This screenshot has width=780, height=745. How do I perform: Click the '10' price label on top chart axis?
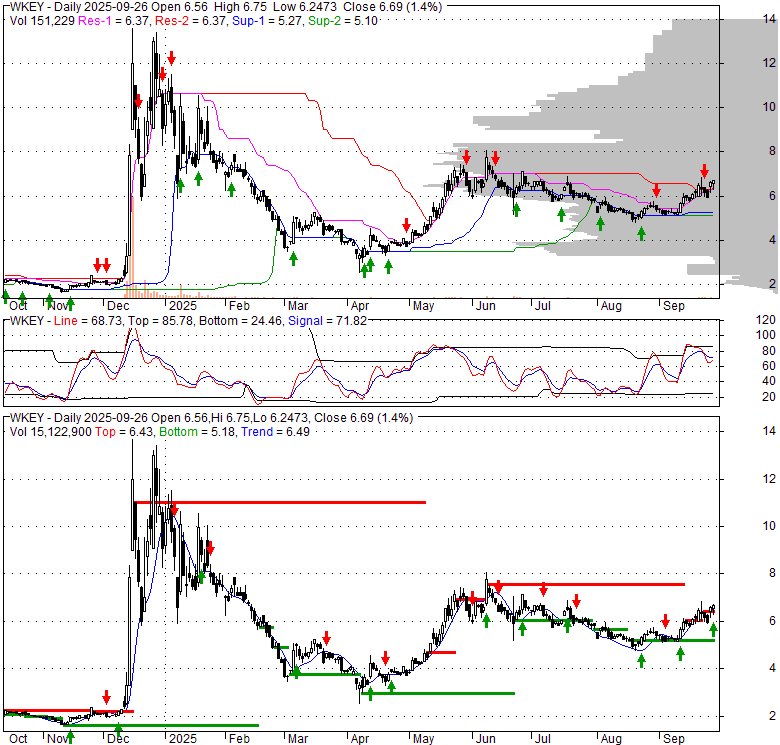(769, 107)
